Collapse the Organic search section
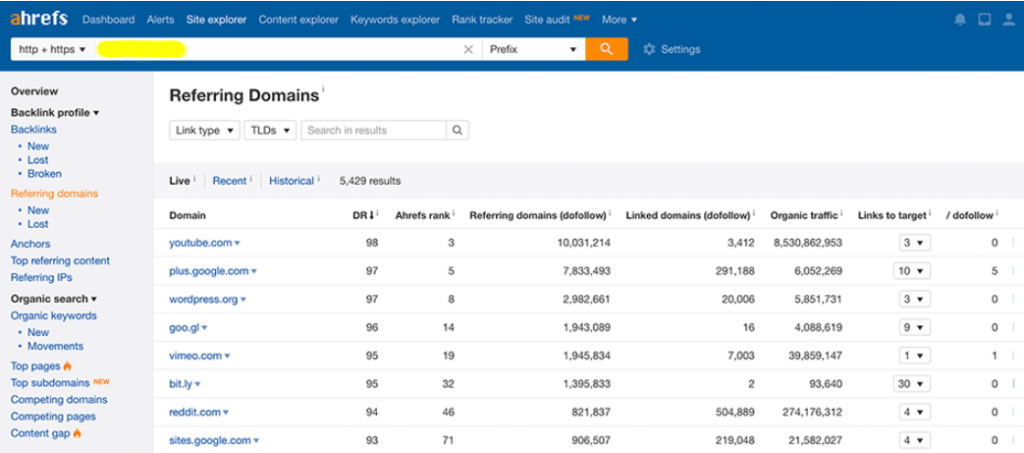 click(54, 298)
